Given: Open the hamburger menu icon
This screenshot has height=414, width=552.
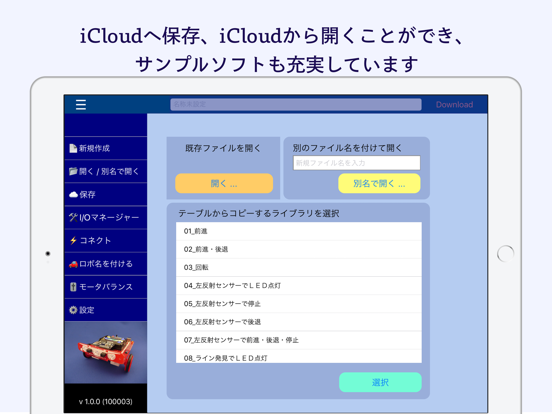Looking at the screenshot, I should (x=81, y=105).
